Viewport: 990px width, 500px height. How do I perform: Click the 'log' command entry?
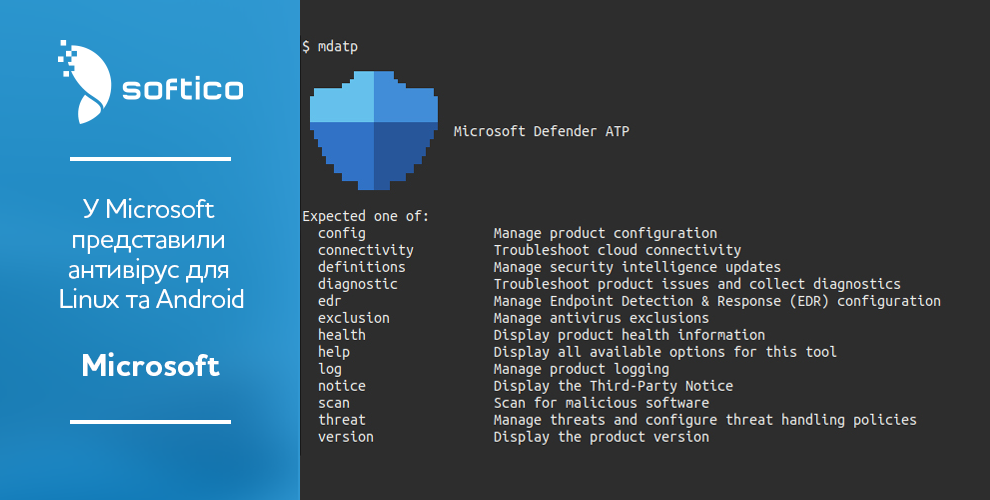(330, 369)
